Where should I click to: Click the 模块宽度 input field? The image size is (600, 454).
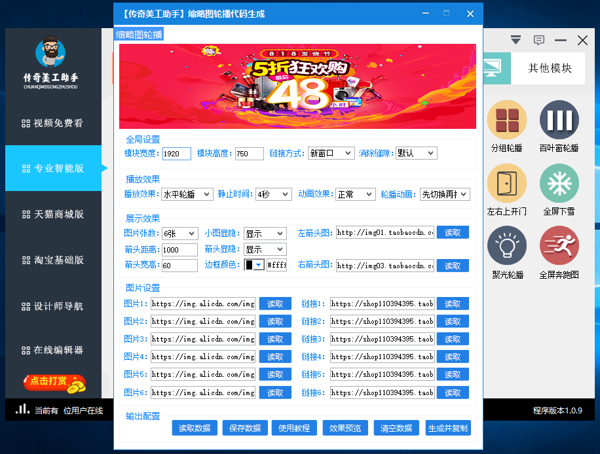(176, 154)
